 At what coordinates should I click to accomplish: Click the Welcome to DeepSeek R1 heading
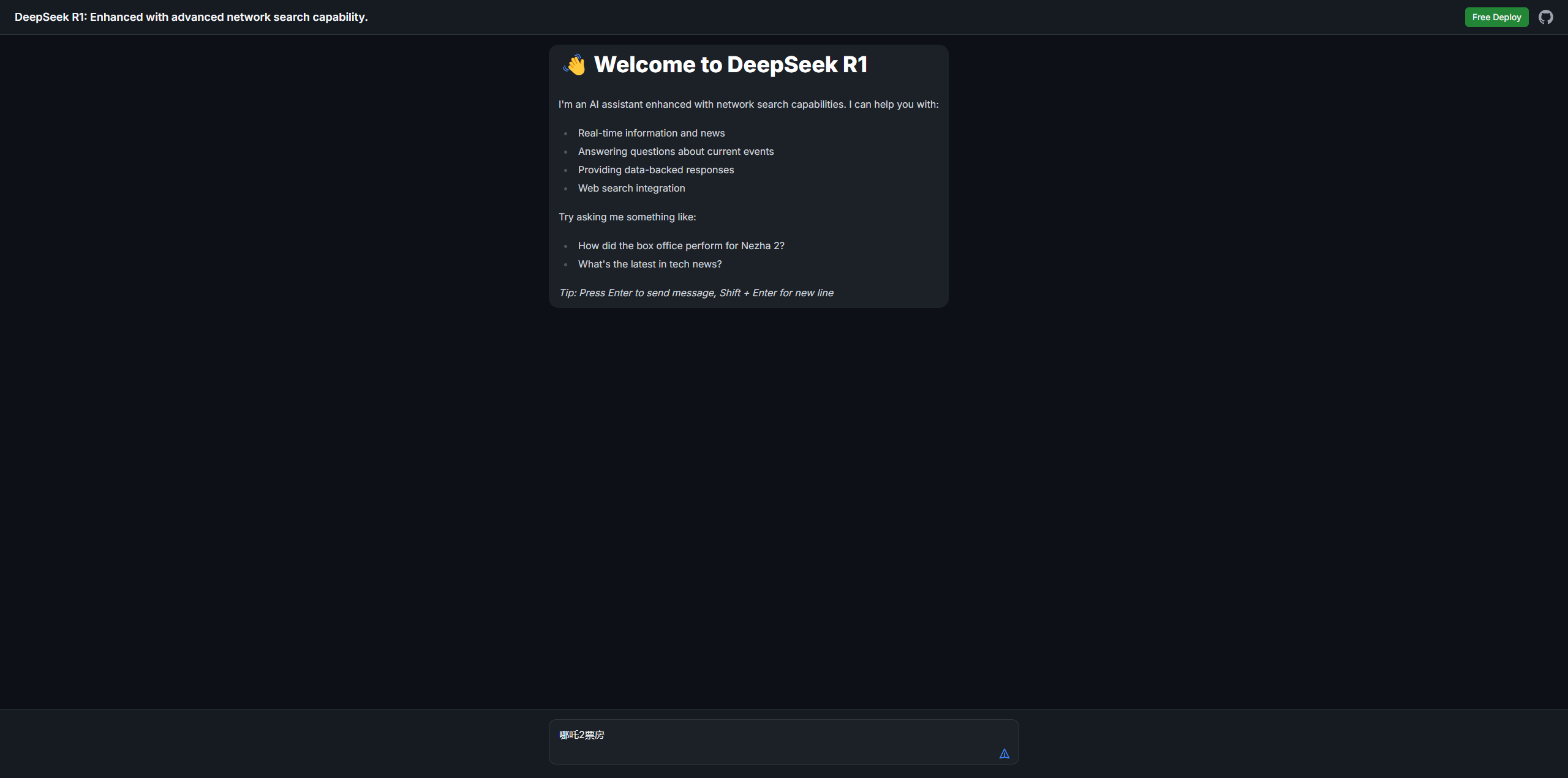coord(730,65)
